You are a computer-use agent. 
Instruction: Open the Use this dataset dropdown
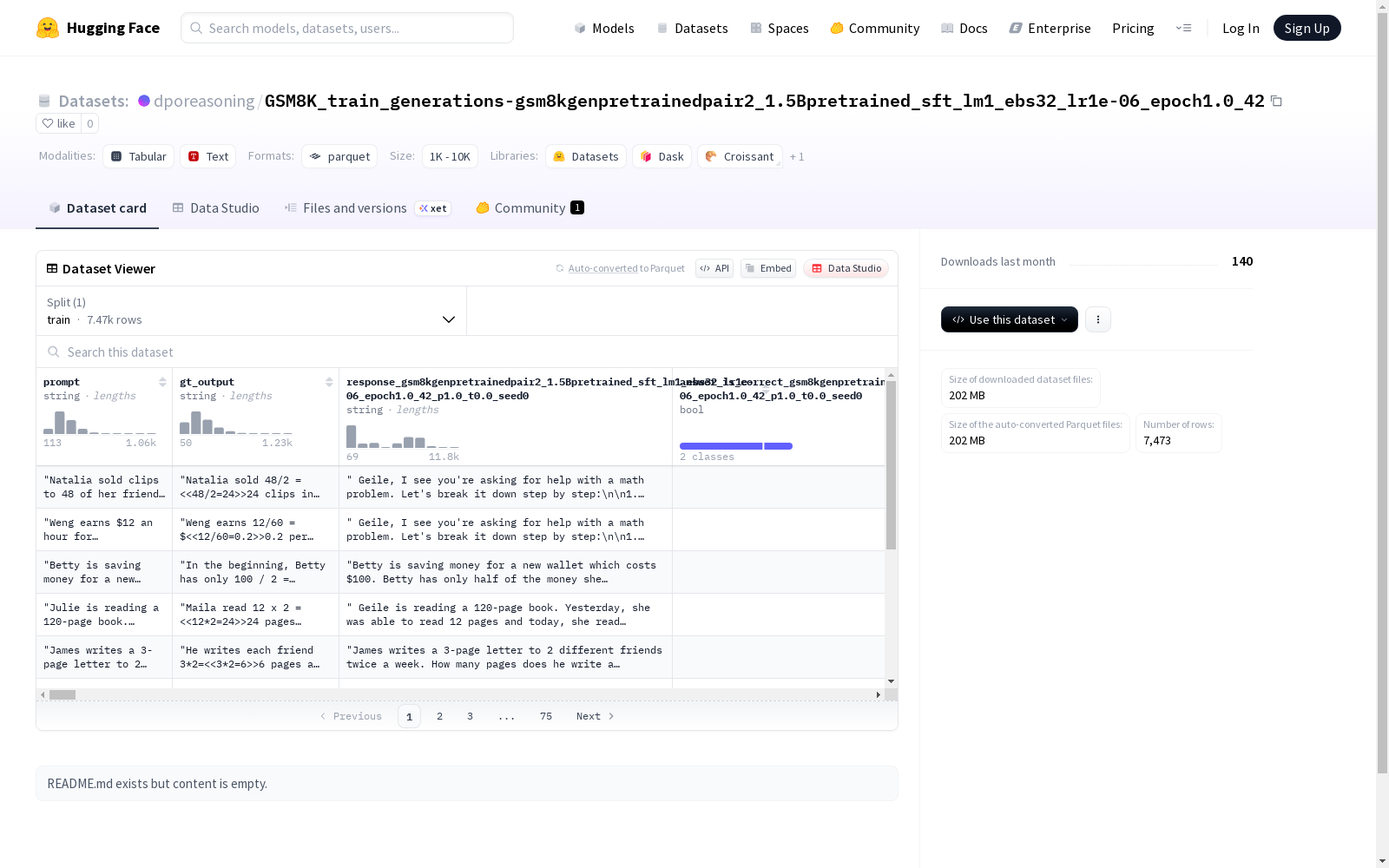[x=1010, y=319]
